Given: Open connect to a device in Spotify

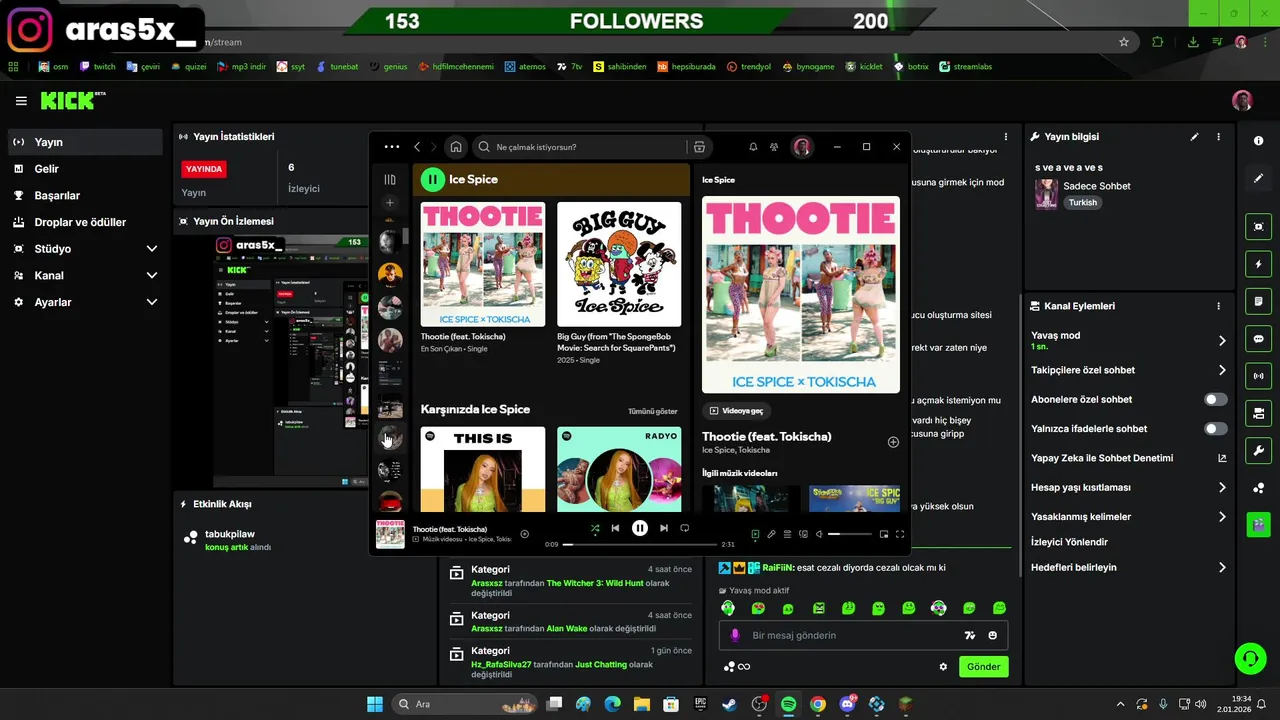Looking at the screenshot, I should tap(803, 534).
